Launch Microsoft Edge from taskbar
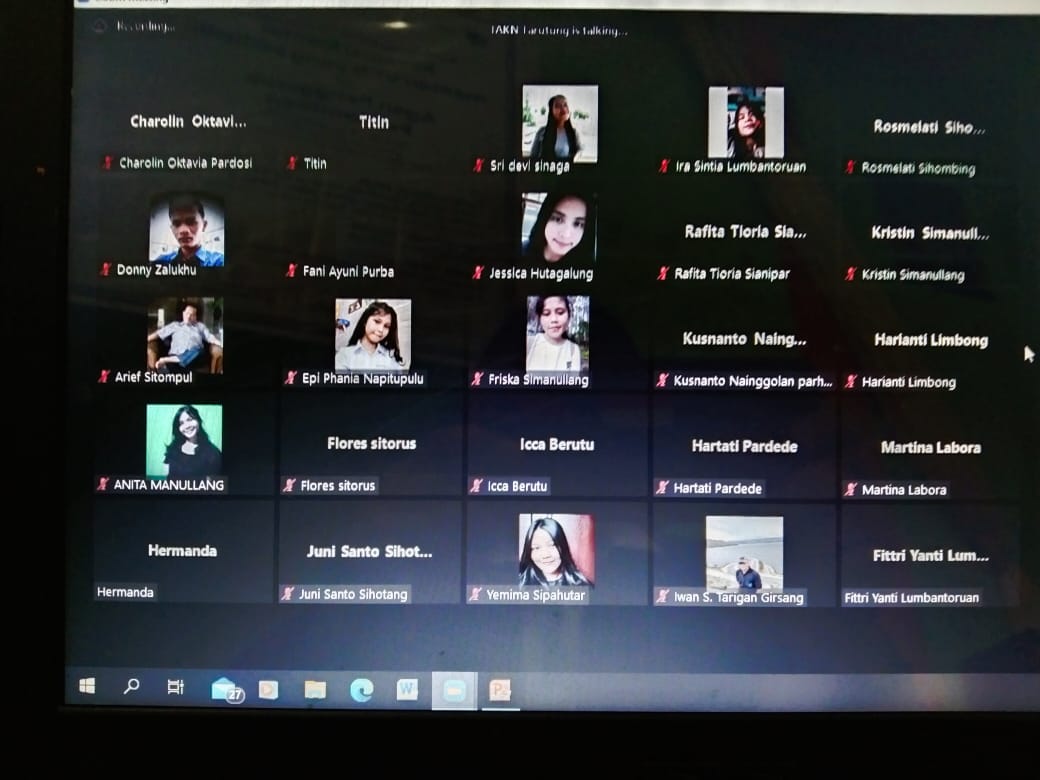 pyautogui.click(x=361, y=690)
